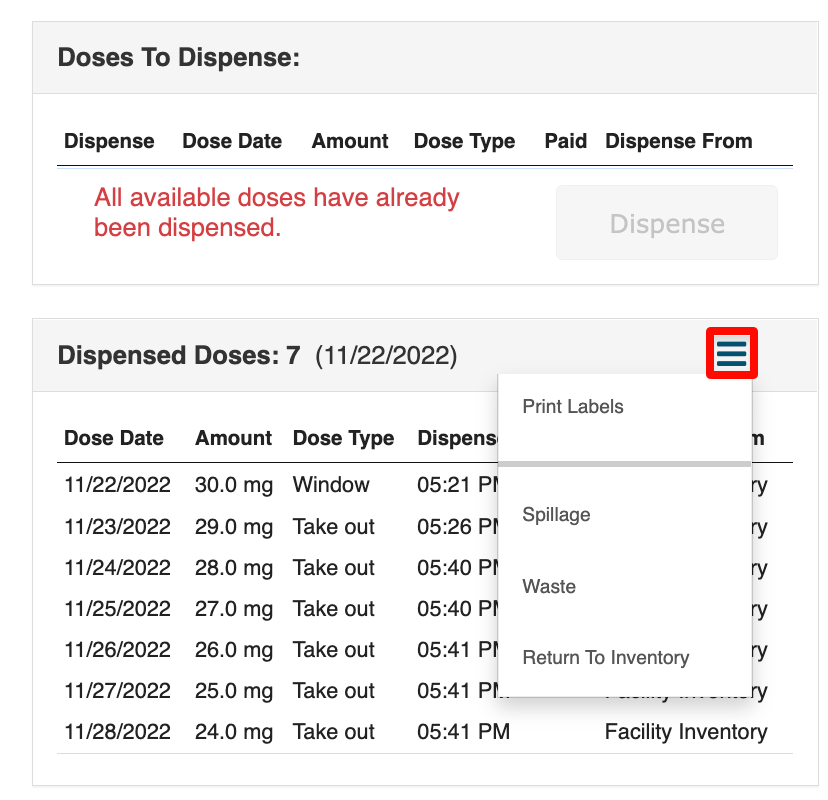The width and height of the screenshot is (828, 800).
Task: Select the Dispense From column header
Action: point(678,141)
